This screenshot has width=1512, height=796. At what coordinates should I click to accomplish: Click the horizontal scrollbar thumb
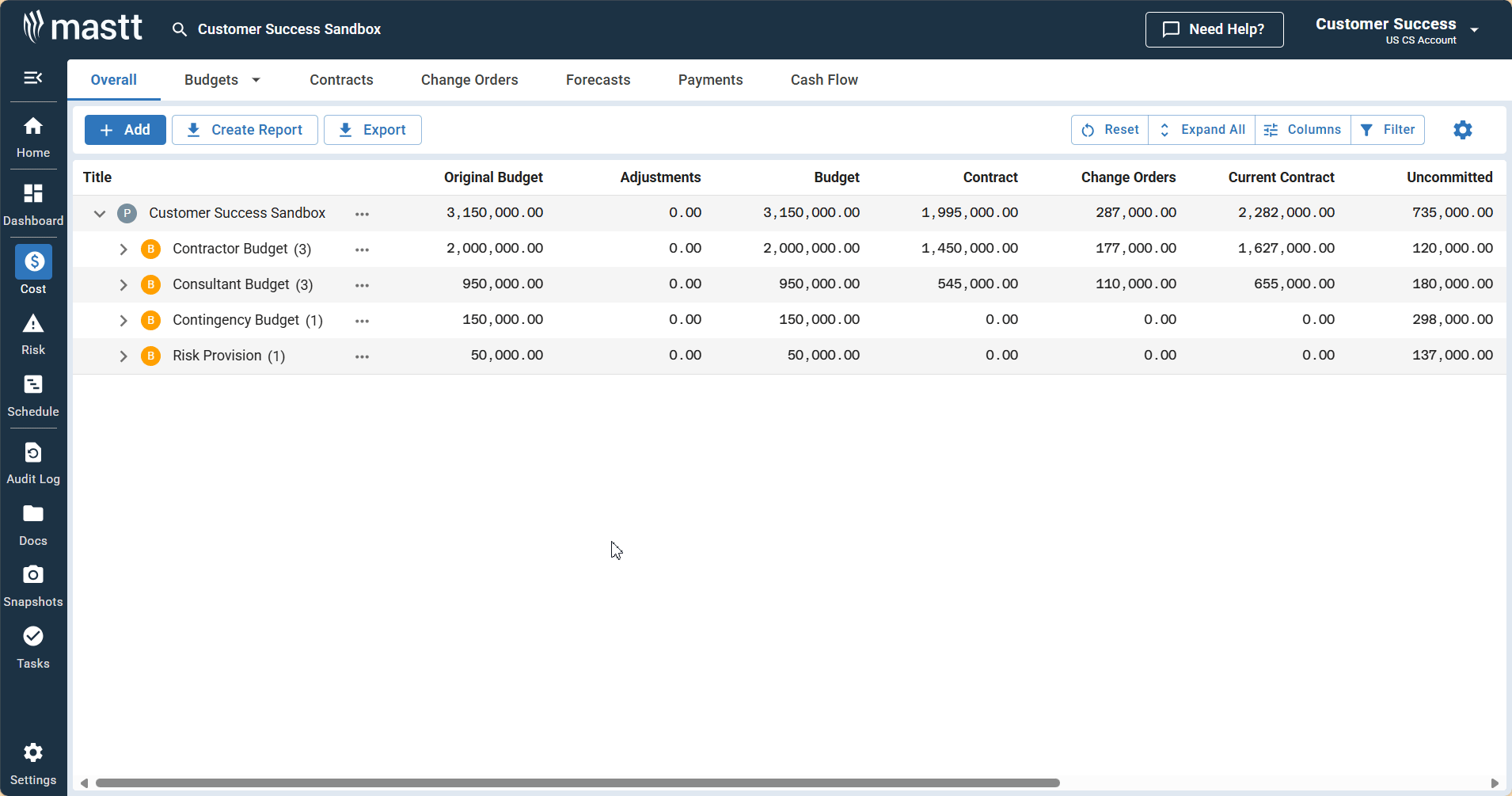click(x=578, y=783)
